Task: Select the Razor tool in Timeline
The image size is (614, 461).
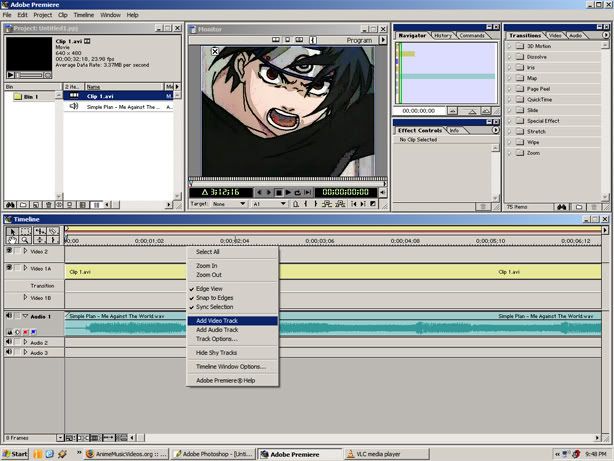Action: (x=53, y=231)
